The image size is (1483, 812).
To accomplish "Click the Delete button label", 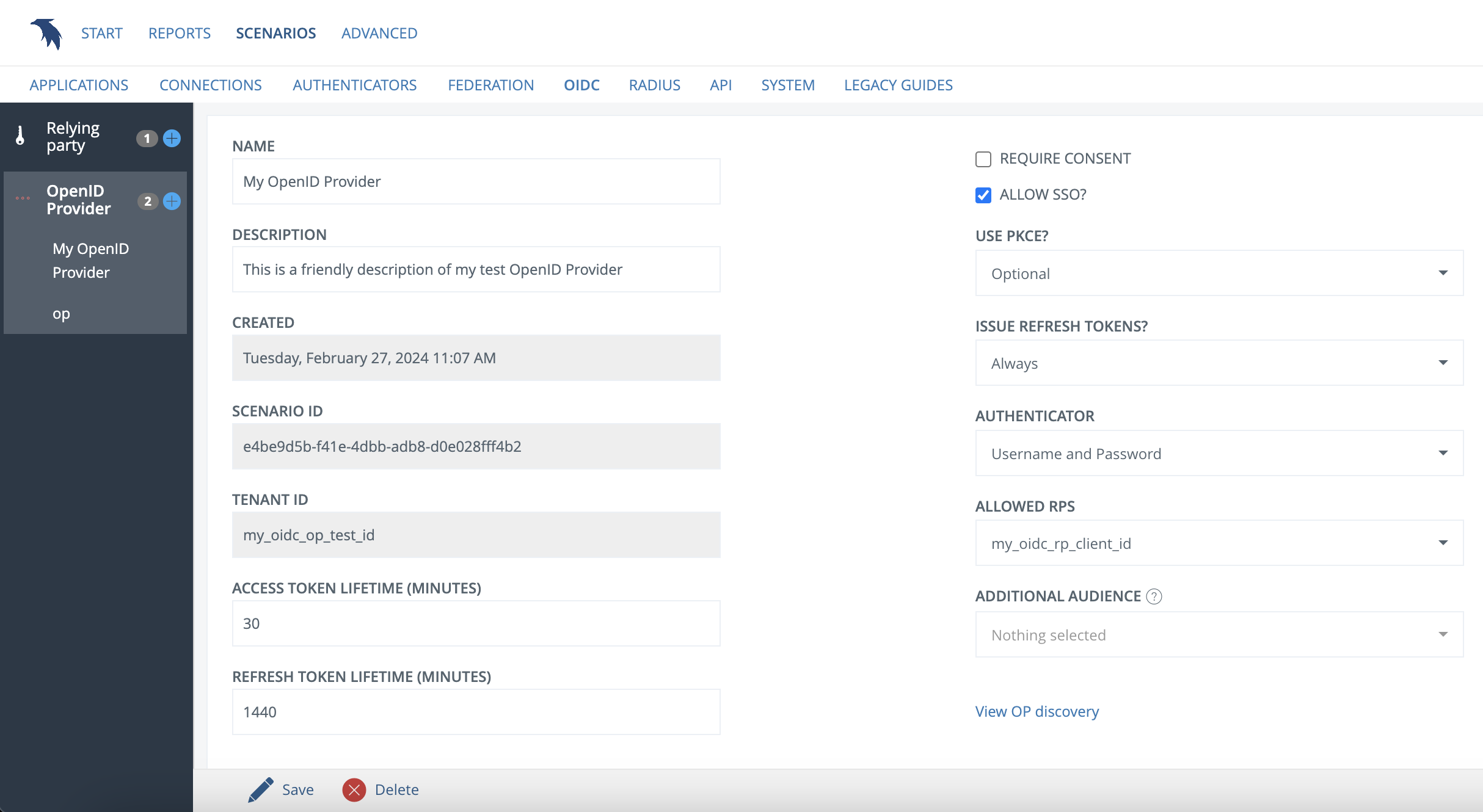I will (x=397, y=790).
